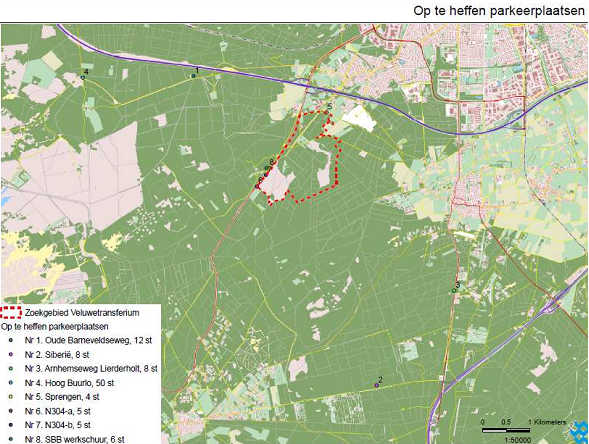Select legend entry Nr 3. Arnhemseweg Lierderholt
The height and width of the screenshot is (444, 589).
pyautogui.click(x=91, y=369)
